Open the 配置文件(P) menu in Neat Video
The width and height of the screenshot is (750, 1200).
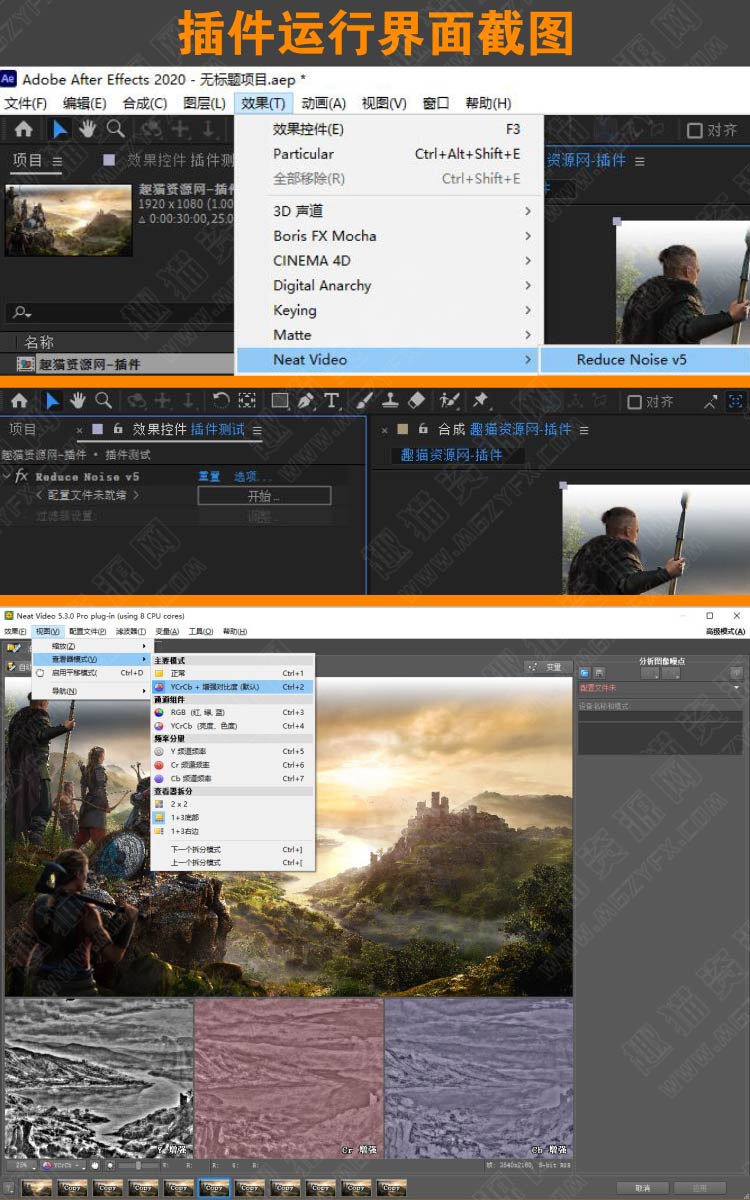click(x=87, y=632)
